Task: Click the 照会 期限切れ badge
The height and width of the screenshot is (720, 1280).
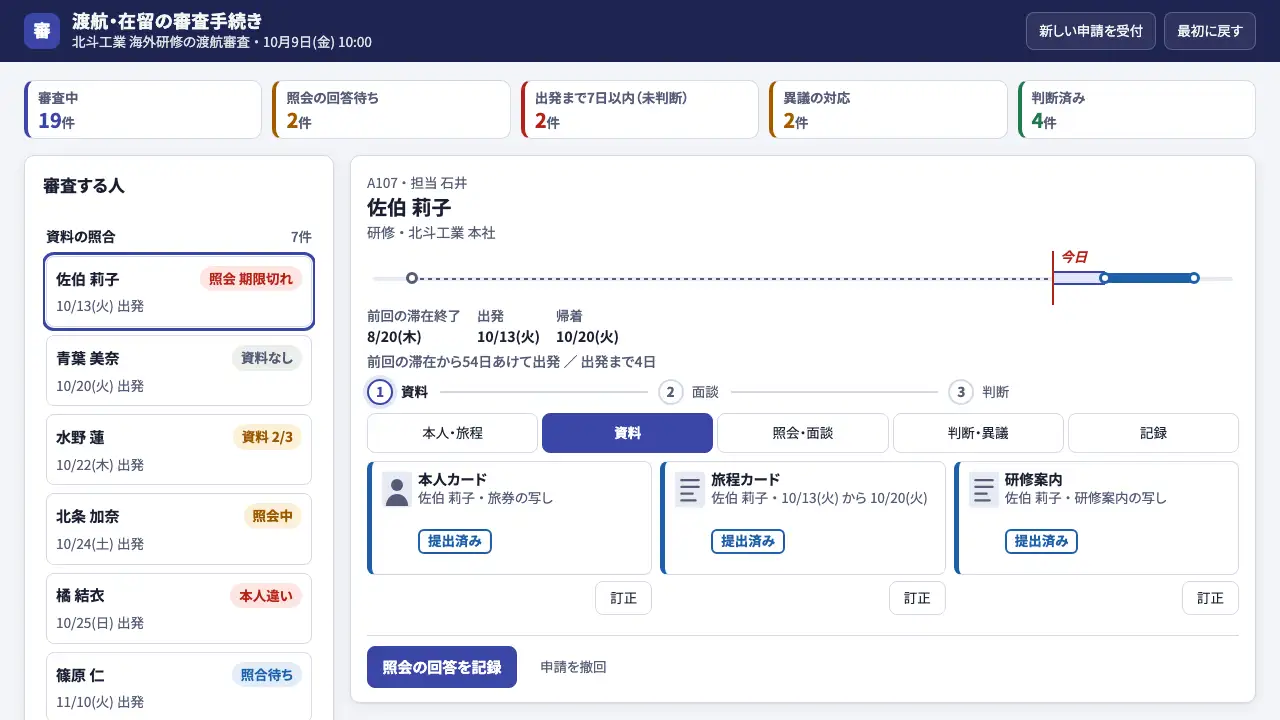Action: pyautogui.click(x=251, y=279)
